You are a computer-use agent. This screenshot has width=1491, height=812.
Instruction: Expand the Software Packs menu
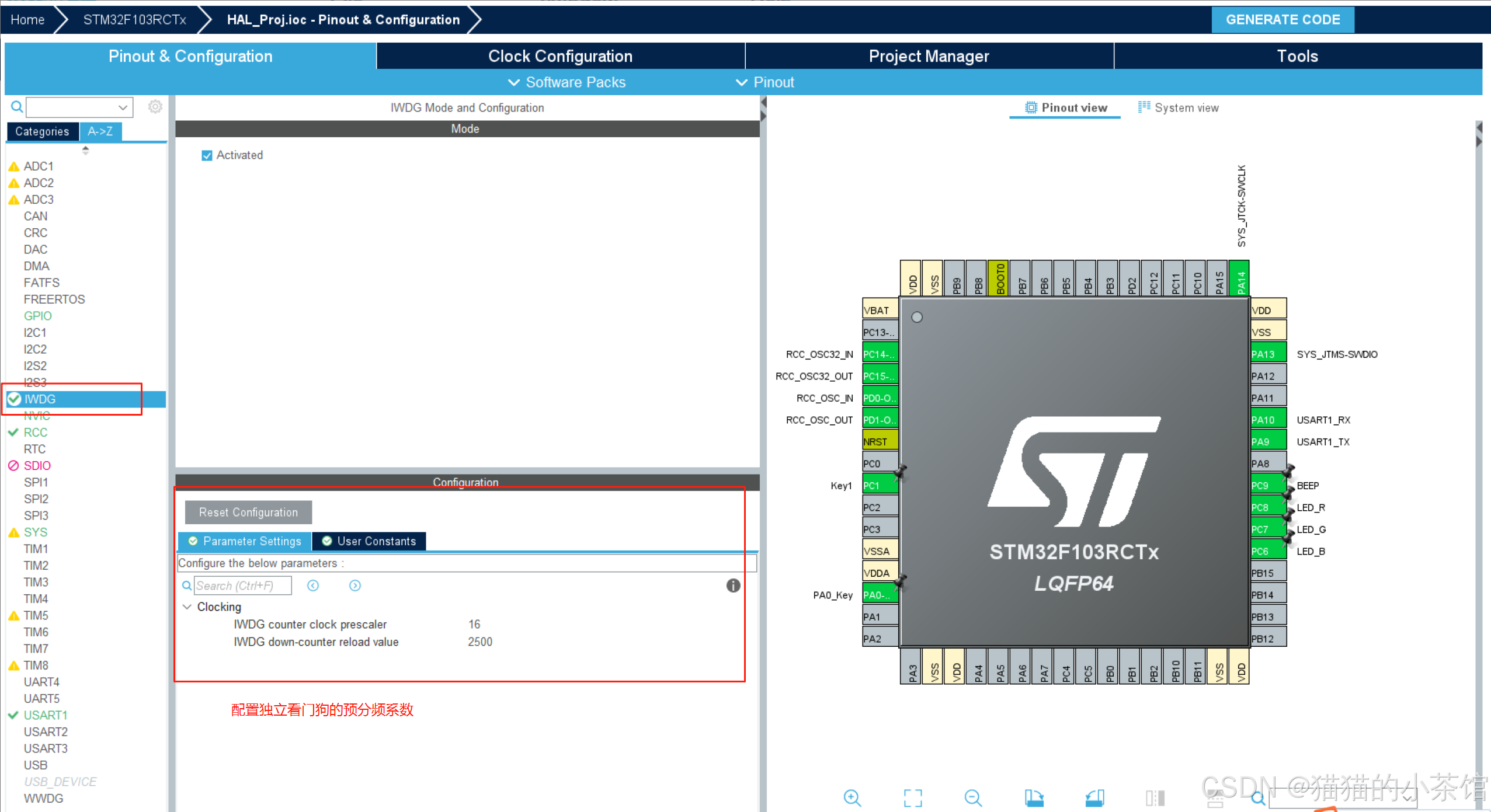[566, 82]
